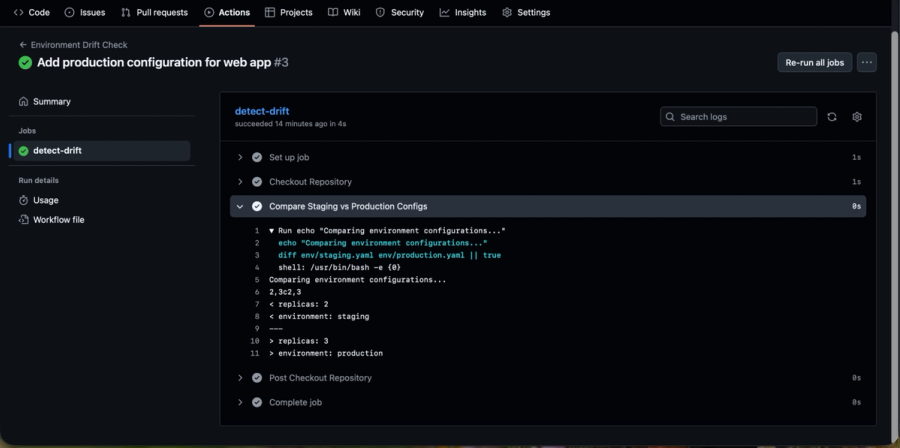Click the Compare Staging step check icon
The width and height of the screenshot is (900, 448).
click(x=257, y=207)
